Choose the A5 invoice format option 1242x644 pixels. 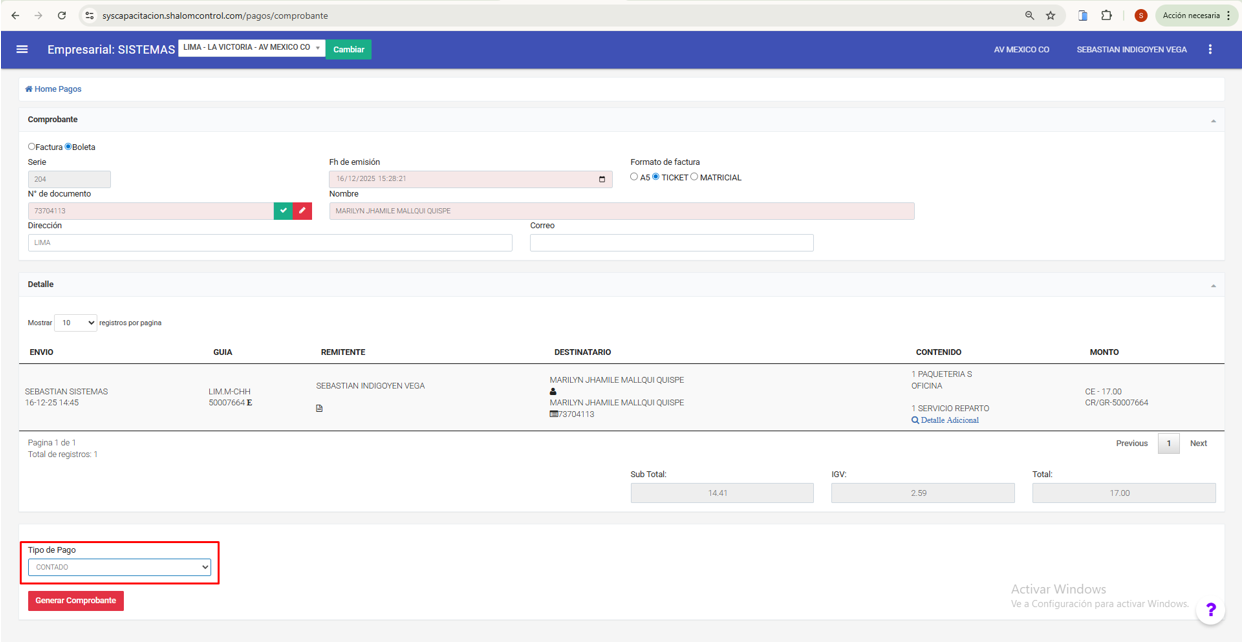tap(634, 177)
